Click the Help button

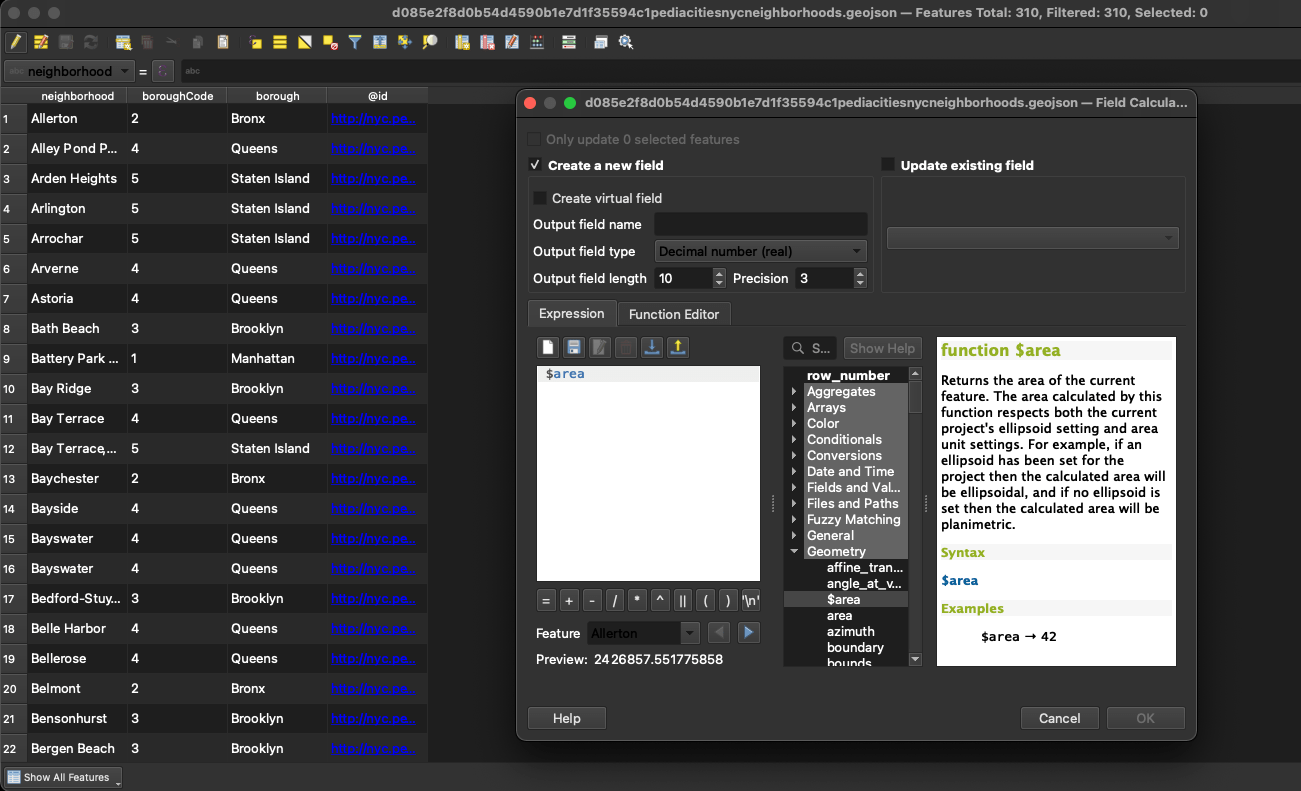[x=566, y=718]
